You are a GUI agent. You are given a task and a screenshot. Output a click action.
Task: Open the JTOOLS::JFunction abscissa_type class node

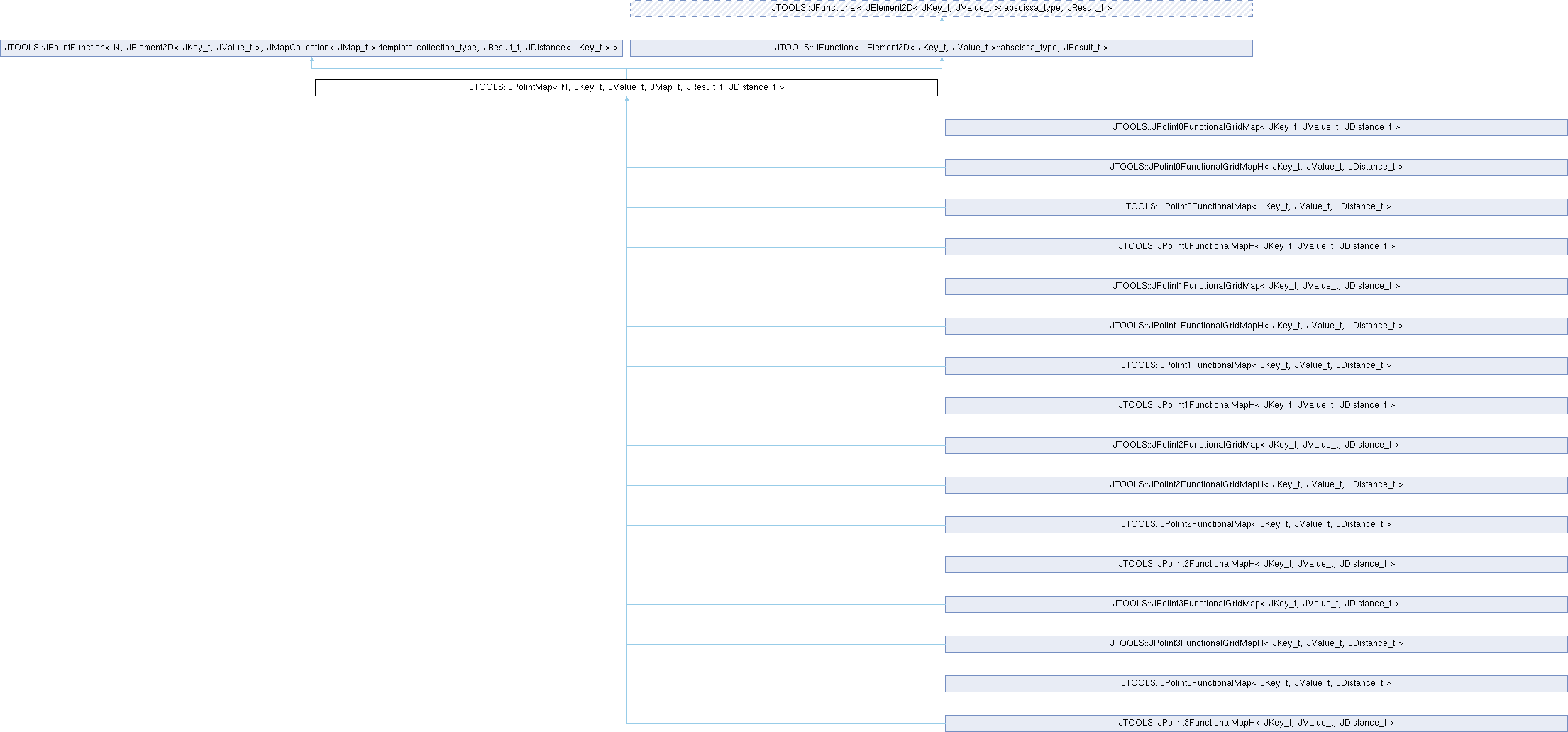tap(941, 48)
